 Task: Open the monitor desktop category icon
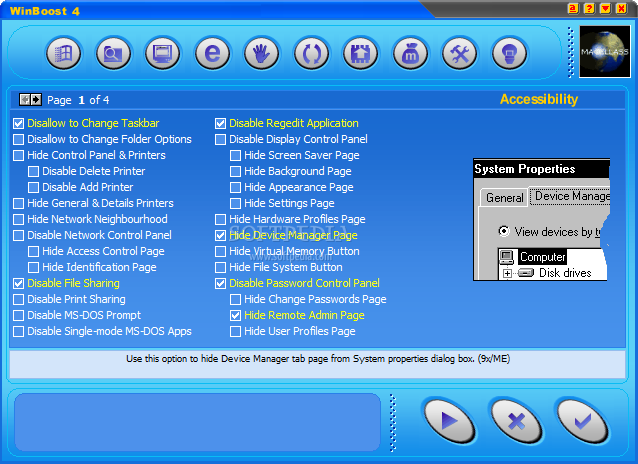click(x=163, y=53)
